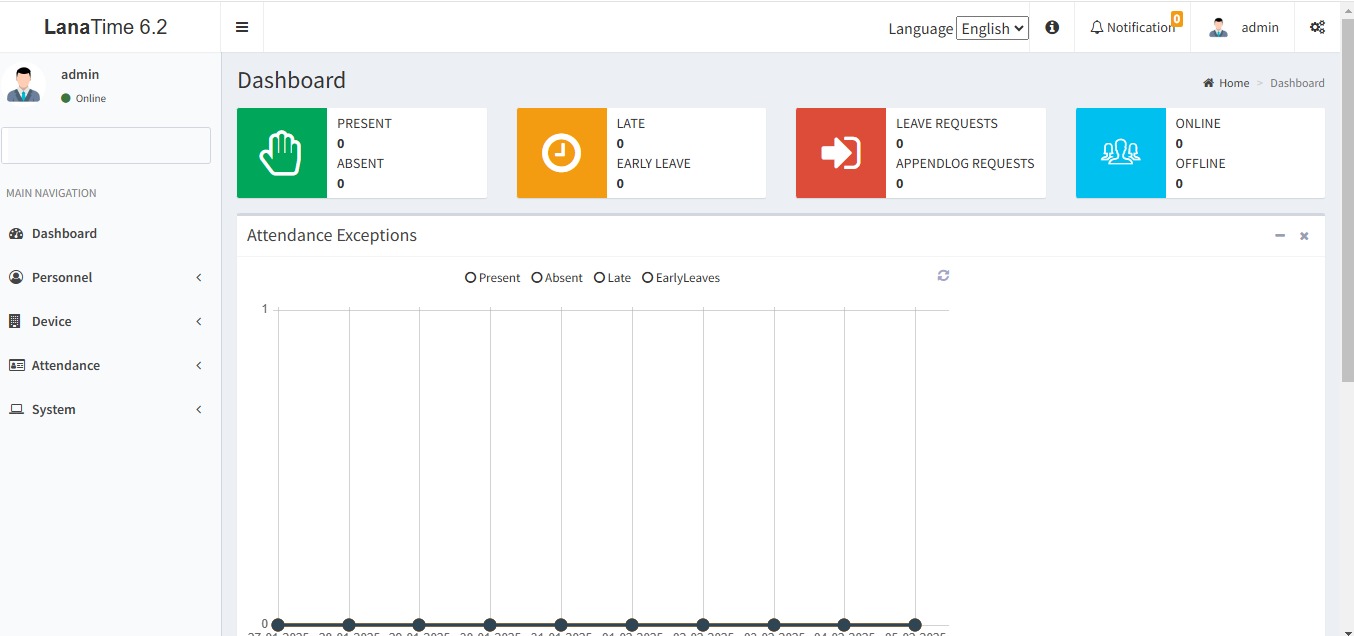Click the OFFLINE label

pos(1200,163)
